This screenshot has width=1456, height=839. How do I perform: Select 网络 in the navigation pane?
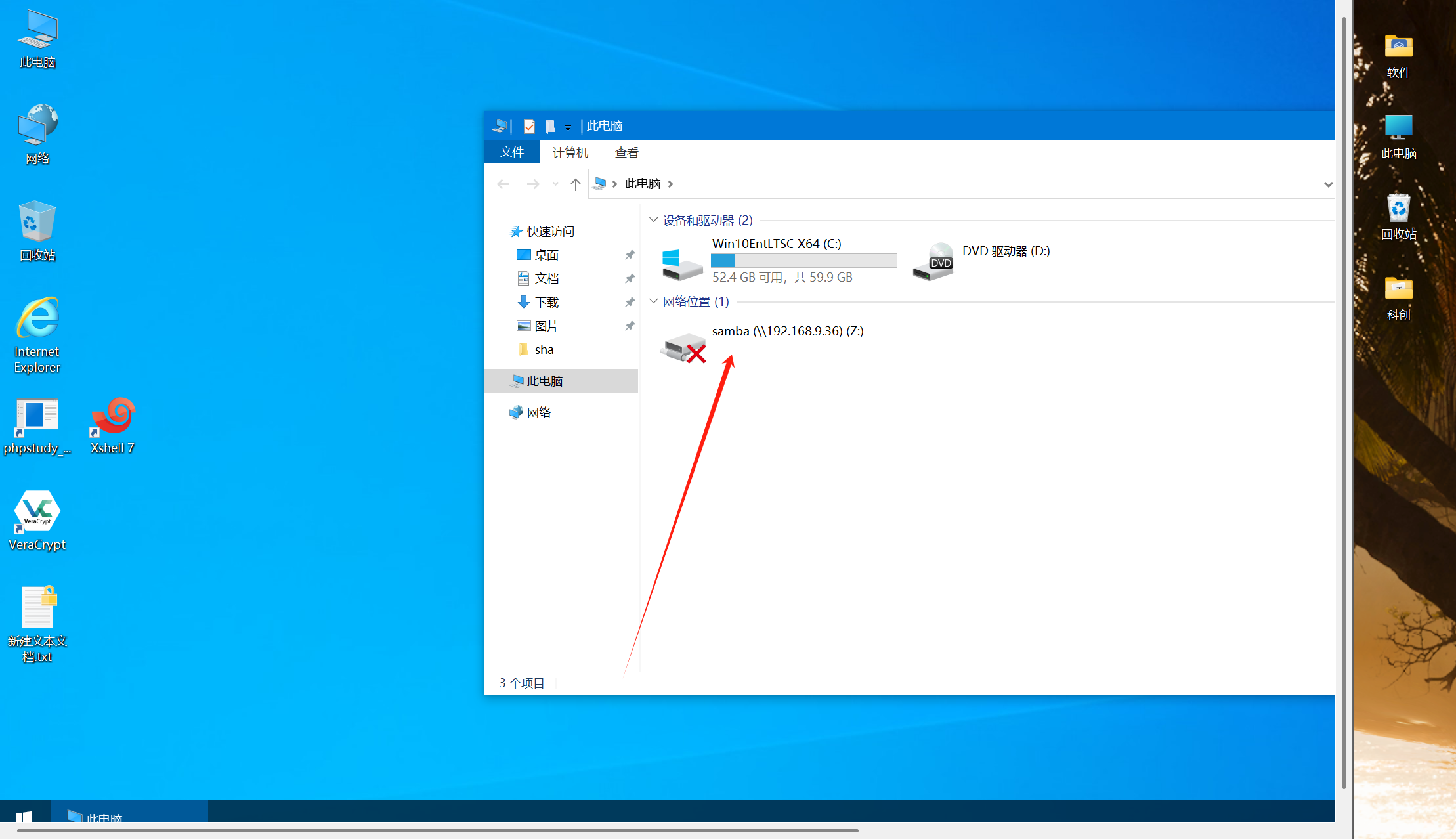(538, 412)
